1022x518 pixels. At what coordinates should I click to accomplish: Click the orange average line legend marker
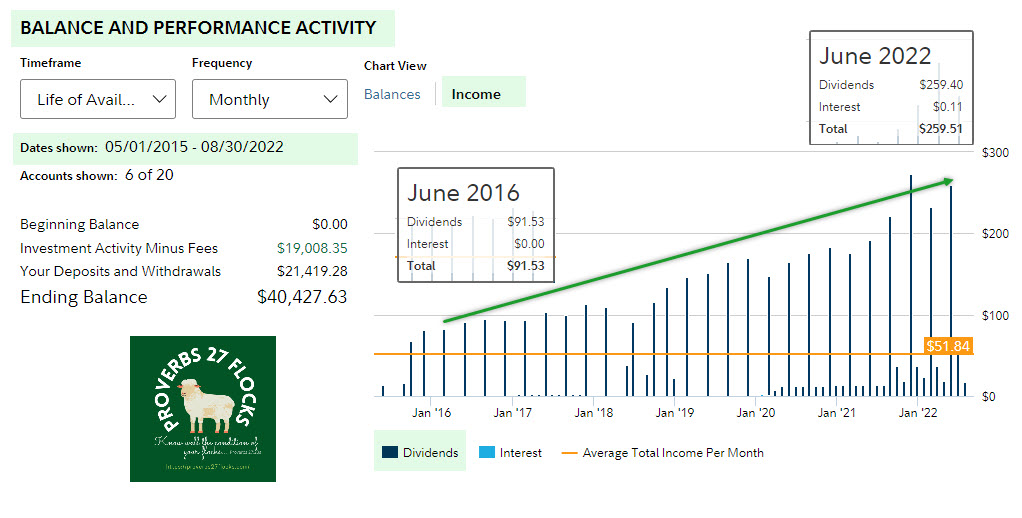[569, 453]
